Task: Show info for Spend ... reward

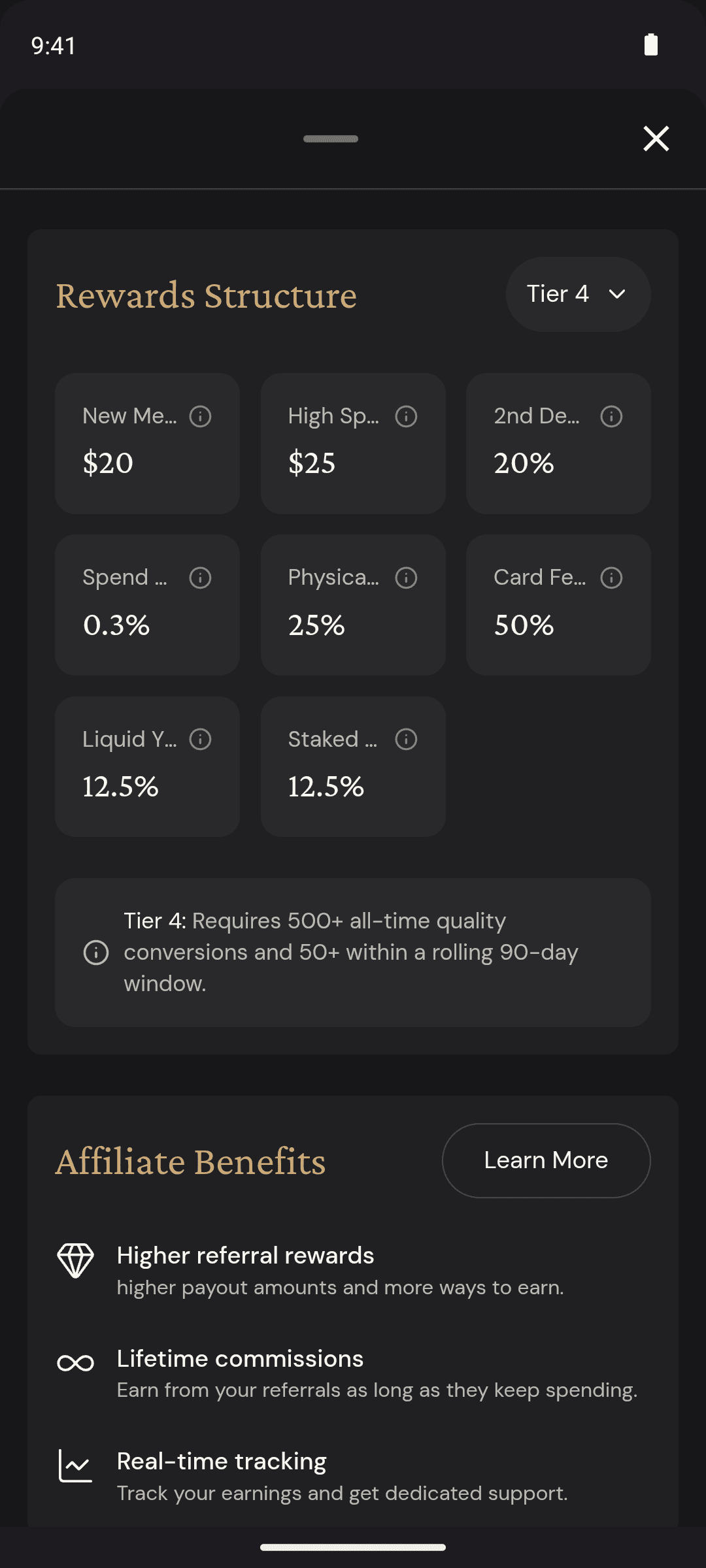Action: [200, 578]
